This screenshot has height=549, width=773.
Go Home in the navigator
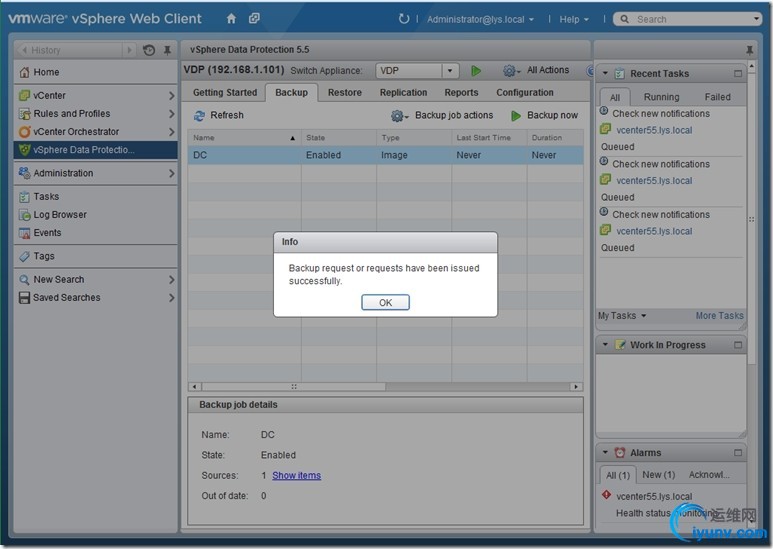46,72
